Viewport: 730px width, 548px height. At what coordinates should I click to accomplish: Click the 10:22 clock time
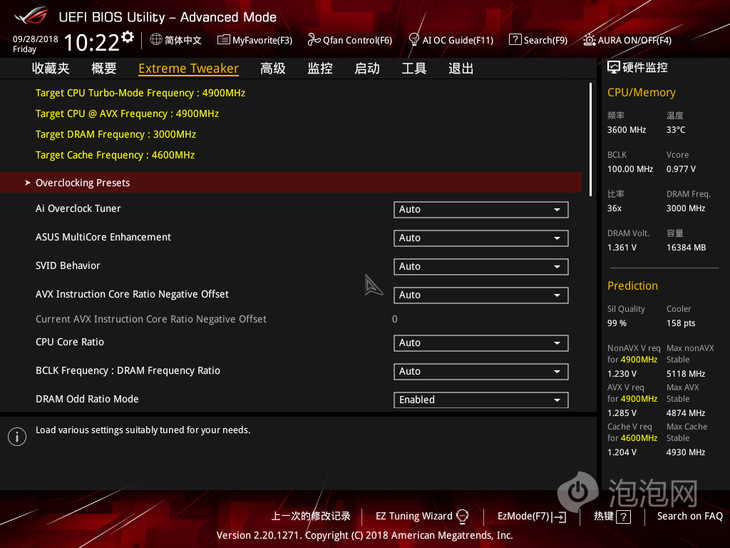click(x=91, y=43)
